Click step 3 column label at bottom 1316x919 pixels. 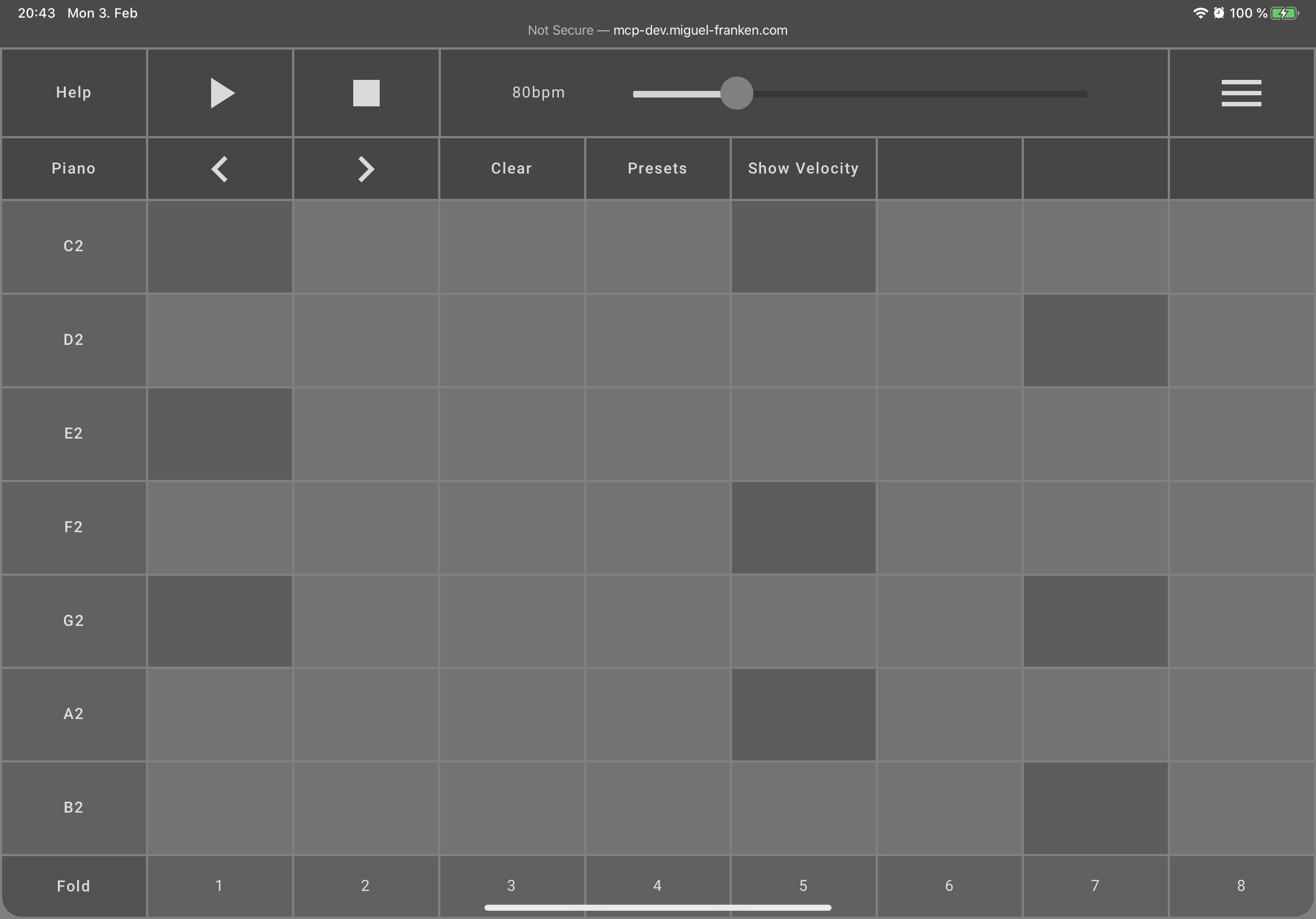point(511,886)
